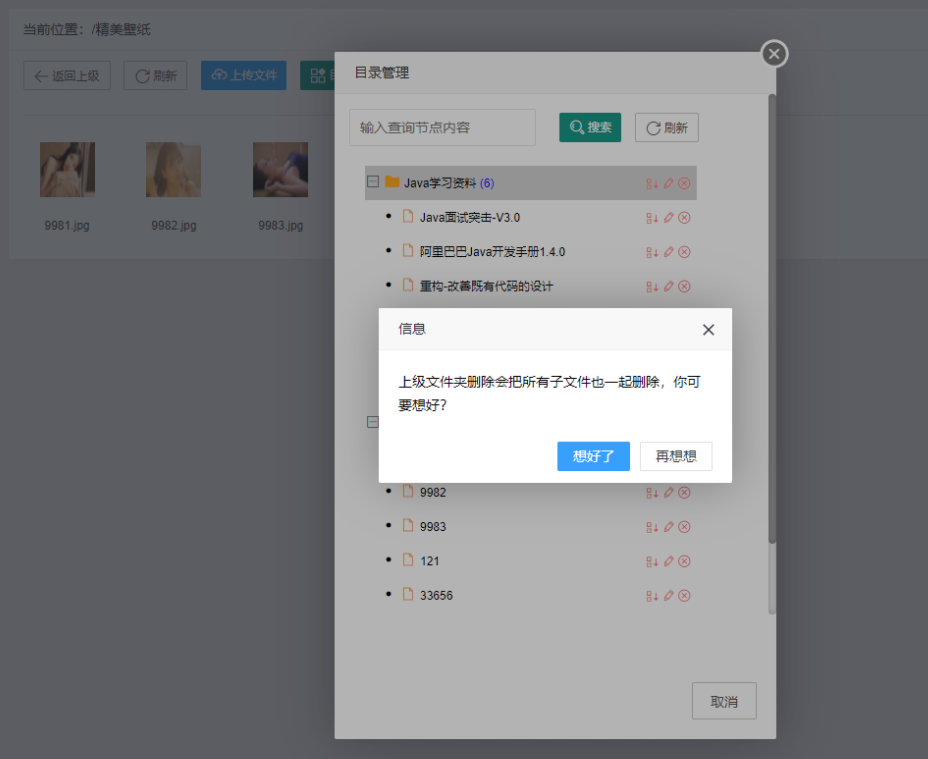
Task: Click the green 搜索 search button
Action: [x=590, y=127]
